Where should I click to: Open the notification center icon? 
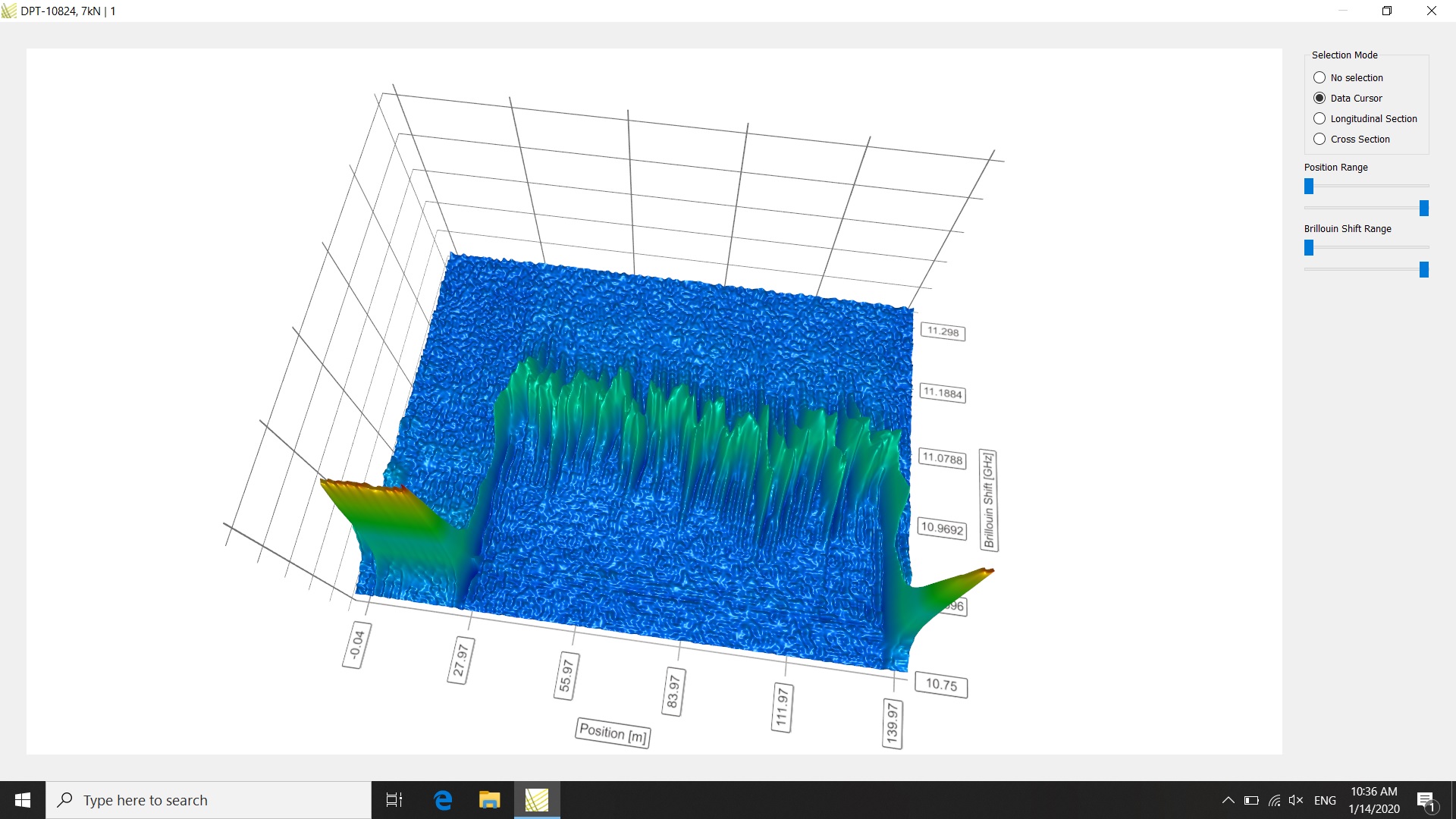point(1426,801)
